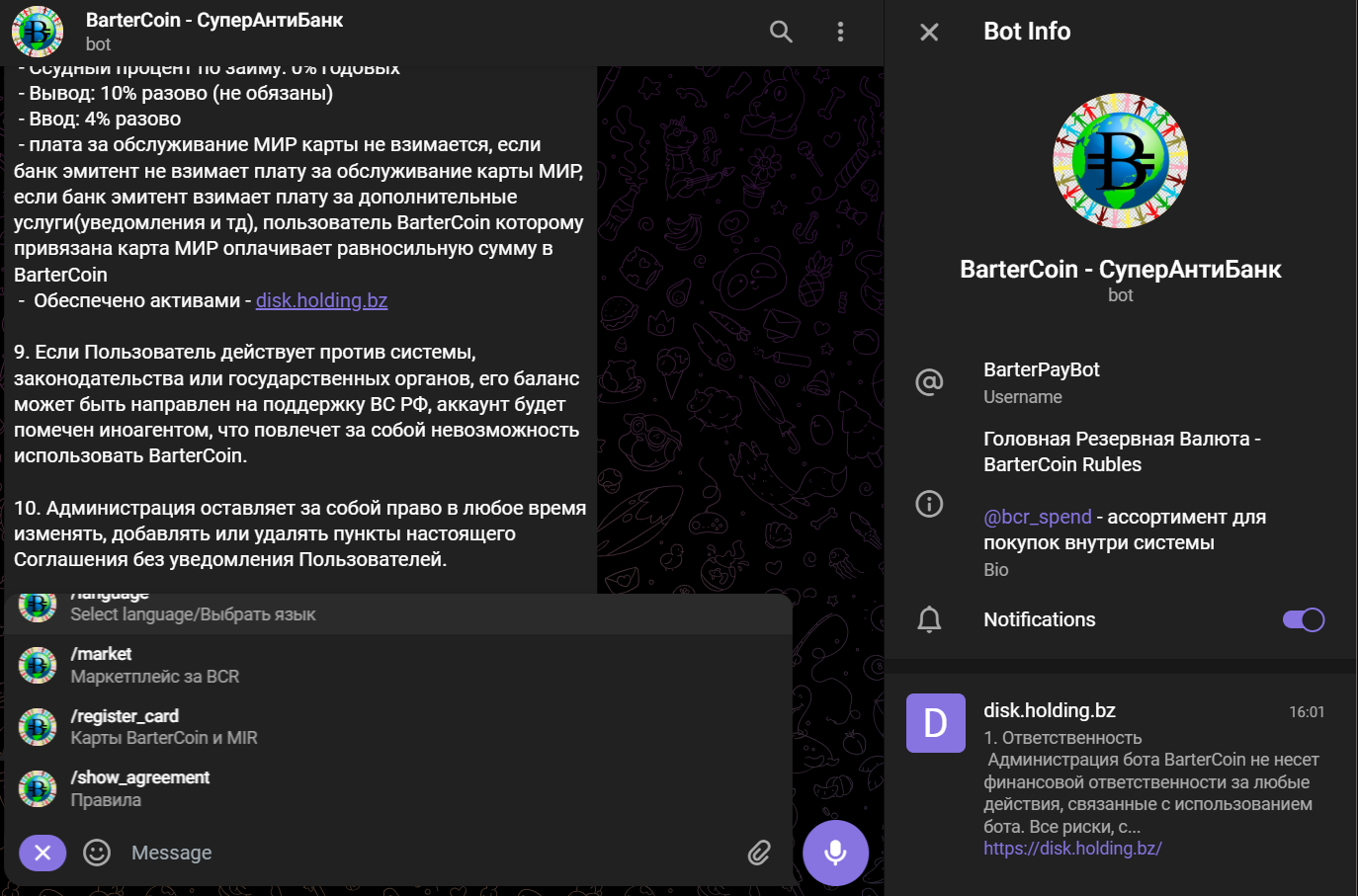Image resolution: width=1358 pixels, height=896 pixels.
Task: Focus the Message input field
Action: pyautogui.click(x=430, y=853)
